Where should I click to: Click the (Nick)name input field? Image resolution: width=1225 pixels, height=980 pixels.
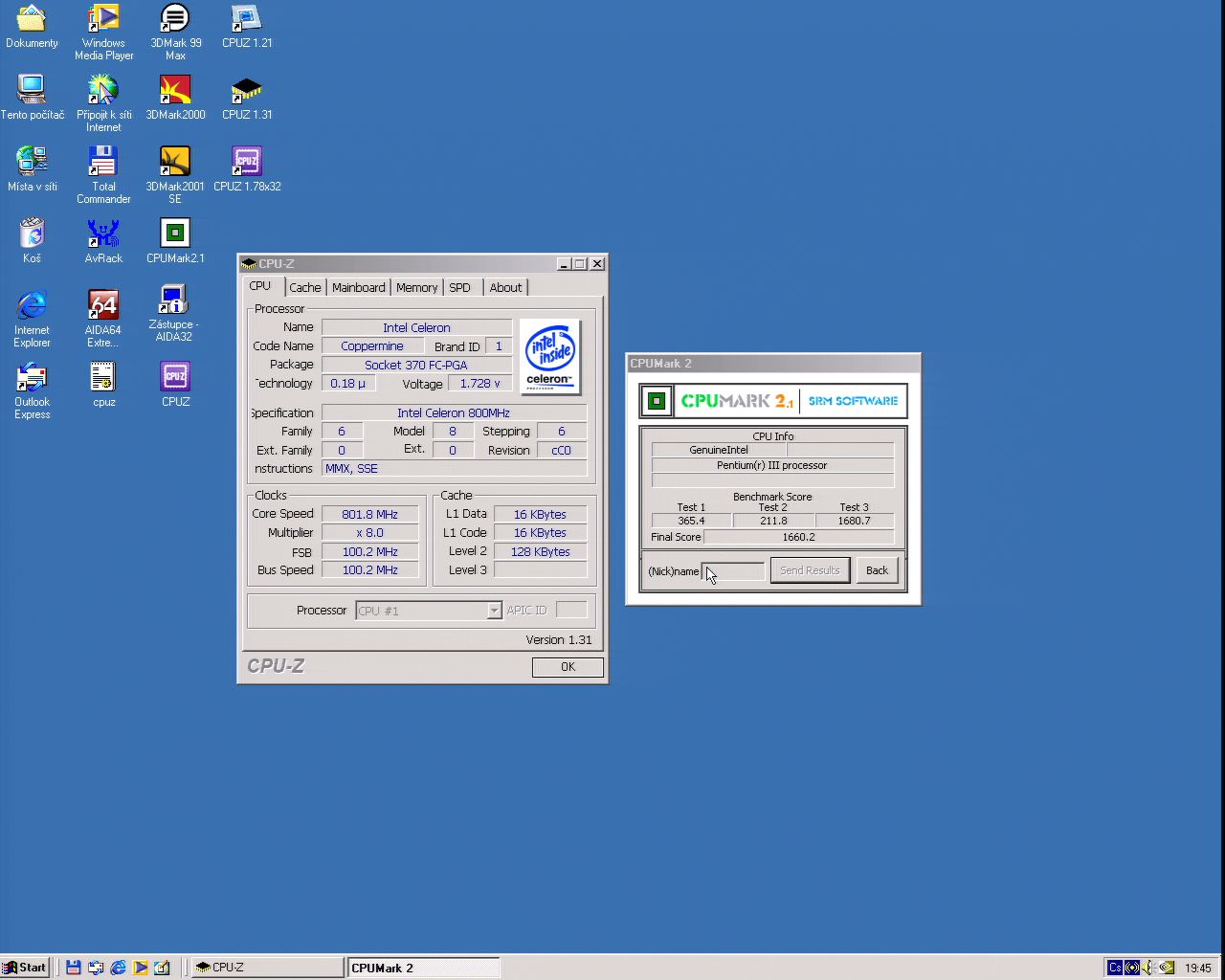tap(733, 571)
